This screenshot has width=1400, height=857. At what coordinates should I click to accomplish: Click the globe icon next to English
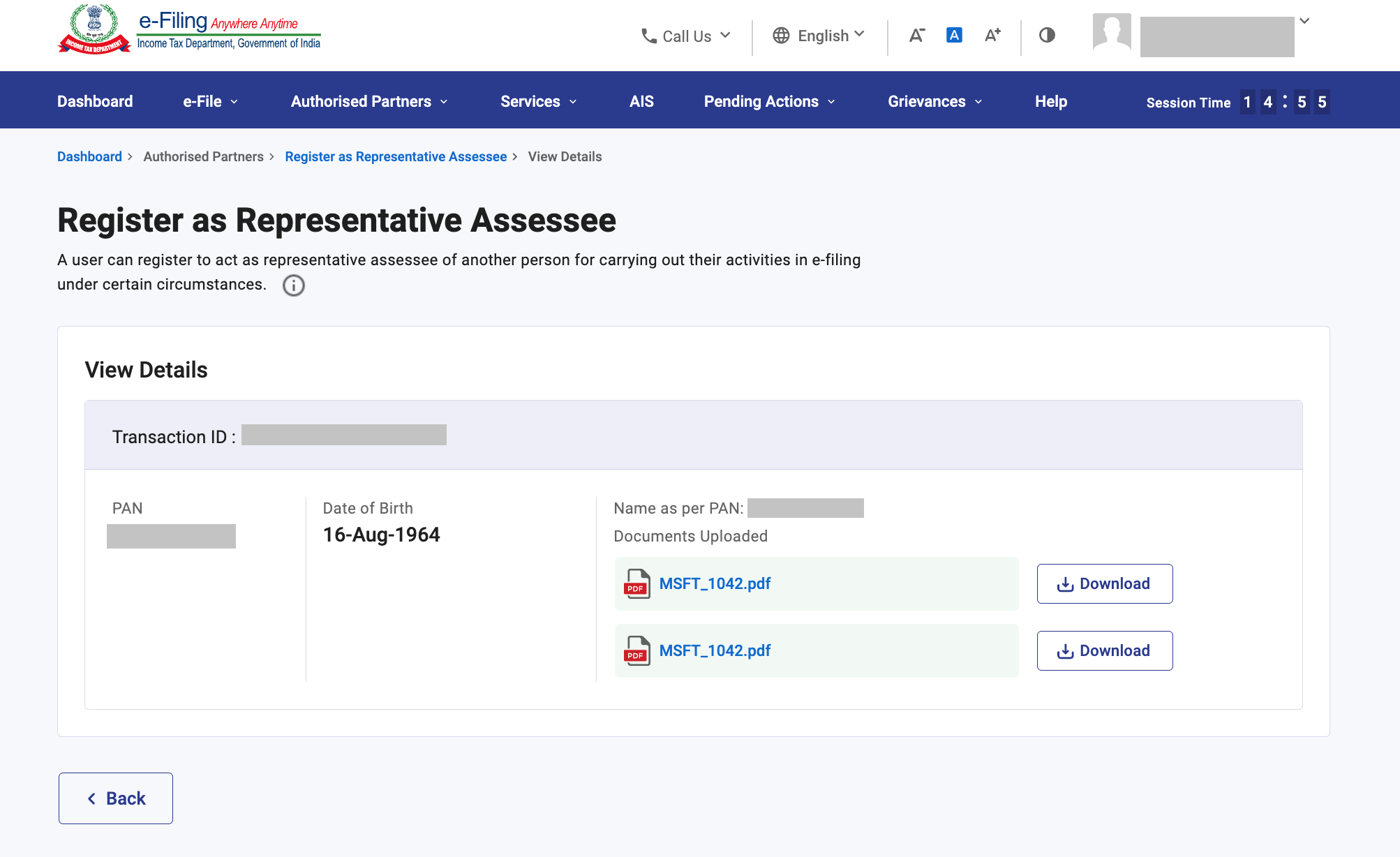click(x=781, y=36)
